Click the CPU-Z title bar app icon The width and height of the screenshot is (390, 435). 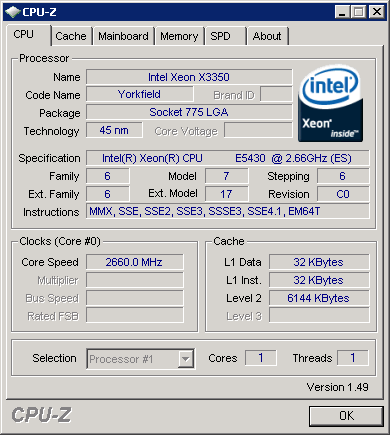click(x=13, y=12)
